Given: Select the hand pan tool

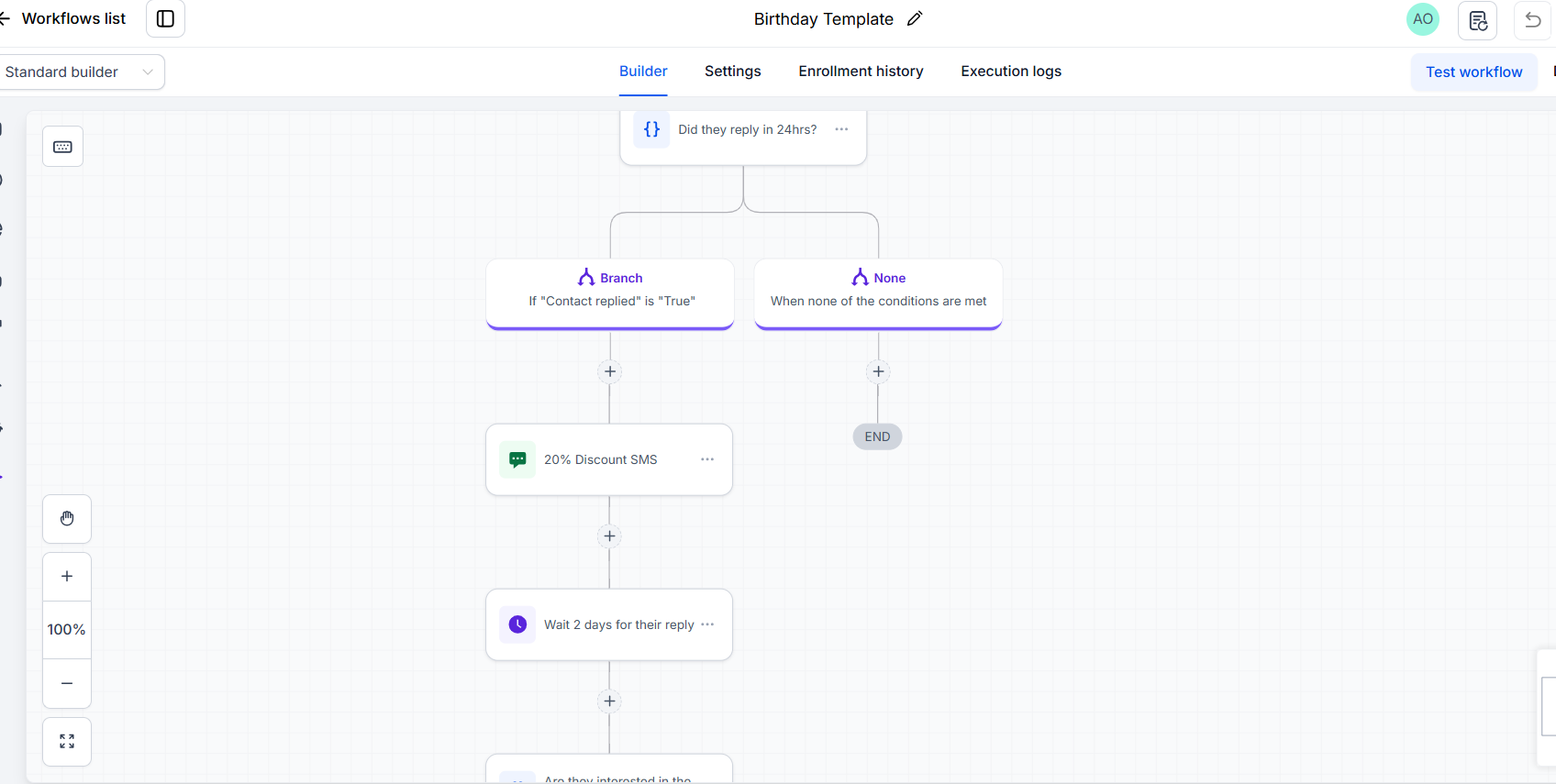Looking at the screenshot, I should click(x=67, y=519).
